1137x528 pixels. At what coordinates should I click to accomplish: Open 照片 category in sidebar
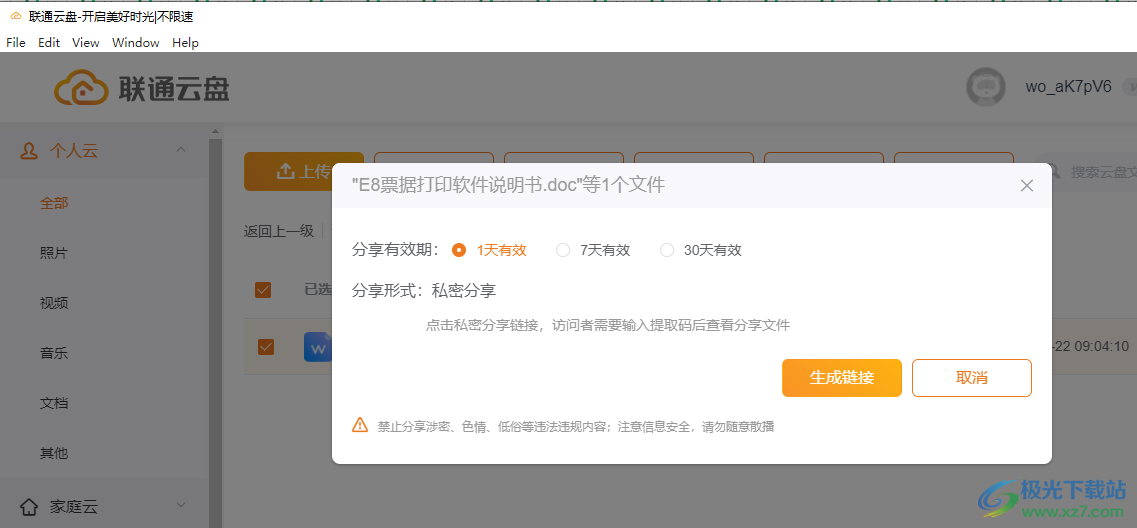pos(54,254)
